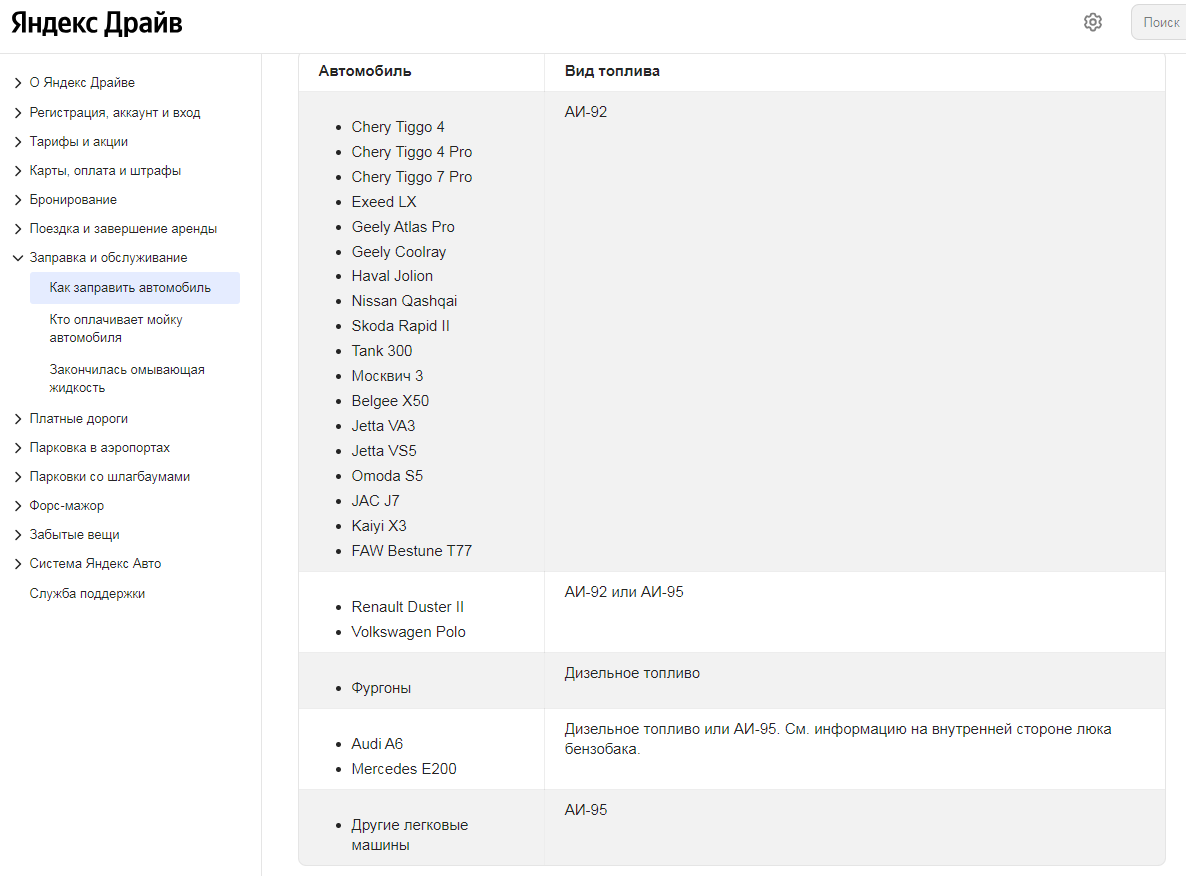The width and height of the screenshot is (1186, 876).
Task: Click JAC J7 item
Action: [375, 501]
